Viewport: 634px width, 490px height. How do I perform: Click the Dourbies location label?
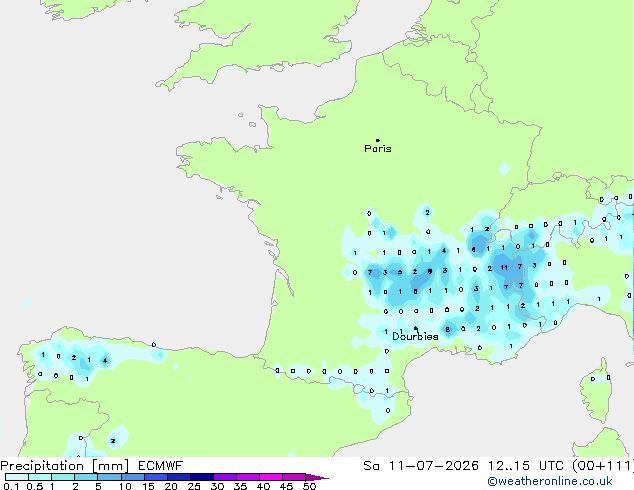pyautogui.click(x=415, y=336)
